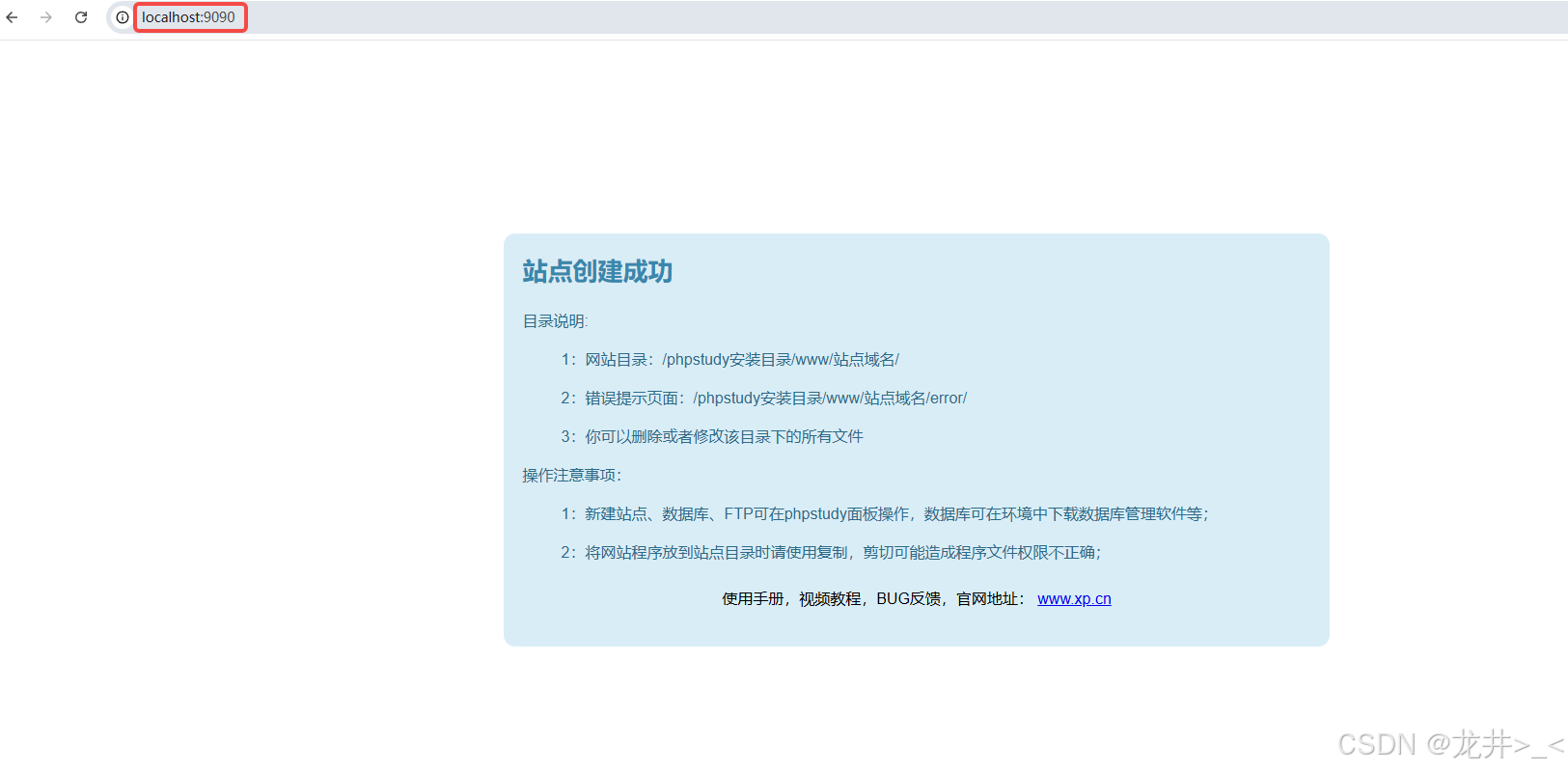Viewport: 1568px width, 771px height.
Task: Click the text 使用手册，视频教程，BUG反馈，官网地址
Action: pos(873,598)
